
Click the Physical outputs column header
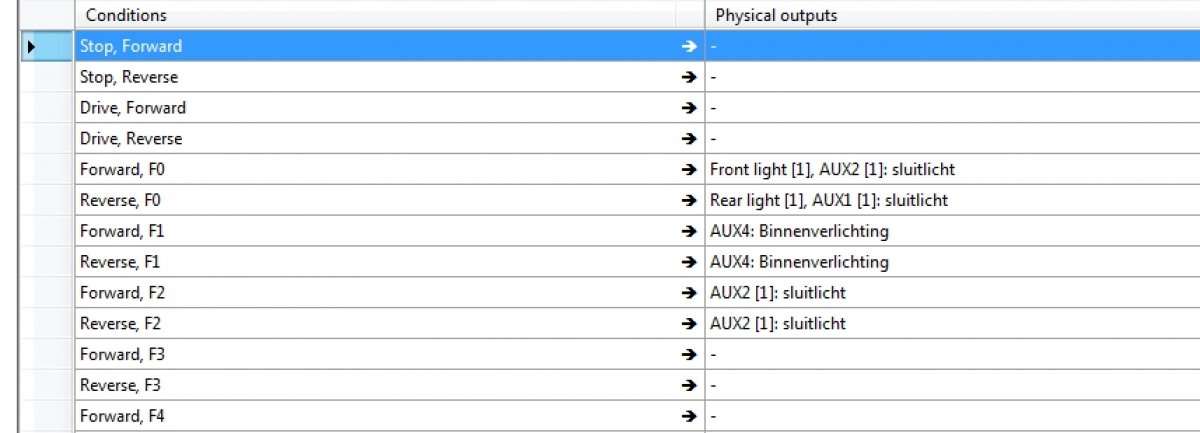[x=952, y=15]
